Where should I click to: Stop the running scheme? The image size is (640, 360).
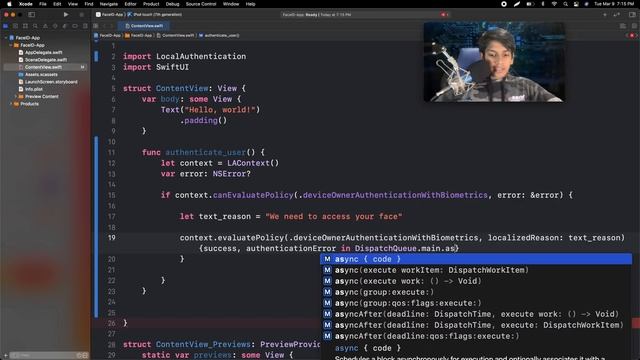coord(82,15)
